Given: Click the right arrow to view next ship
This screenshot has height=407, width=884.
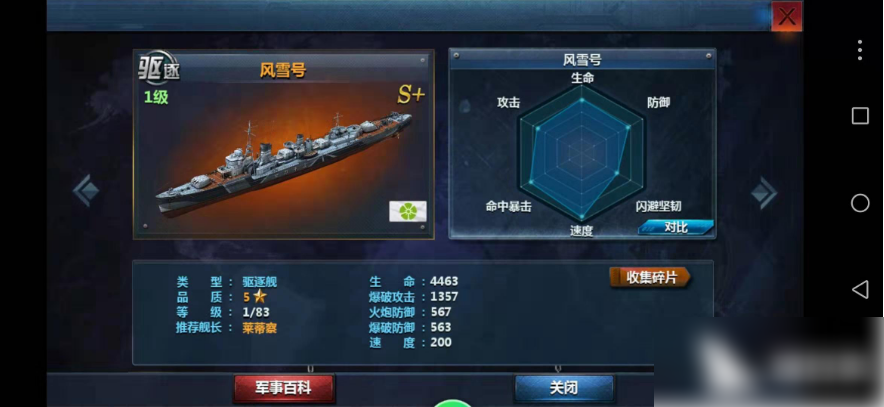Looking at the screenshot, I should (x=764, y=193).
